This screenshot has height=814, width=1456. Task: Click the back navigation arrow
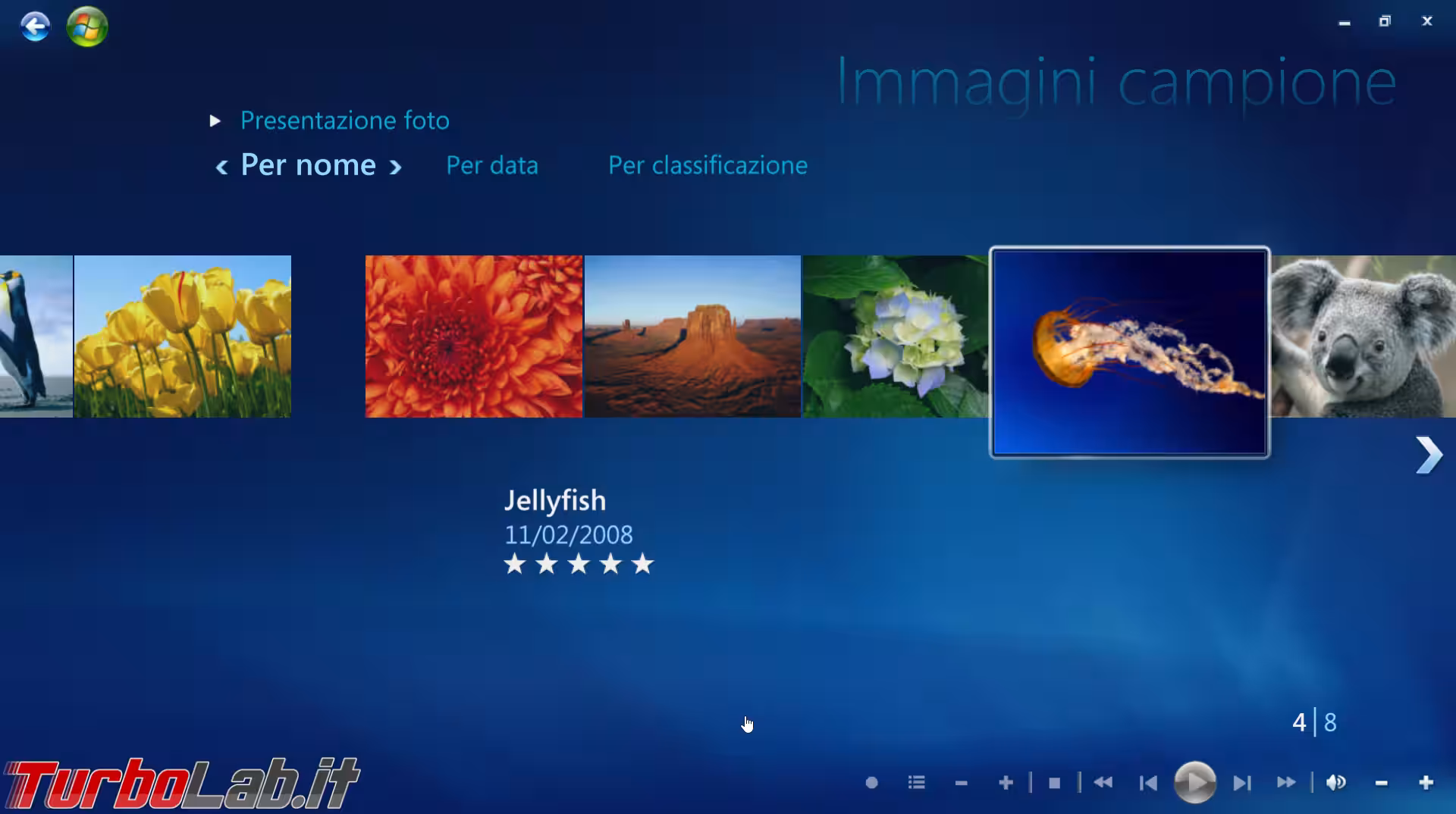pos(35,27)
